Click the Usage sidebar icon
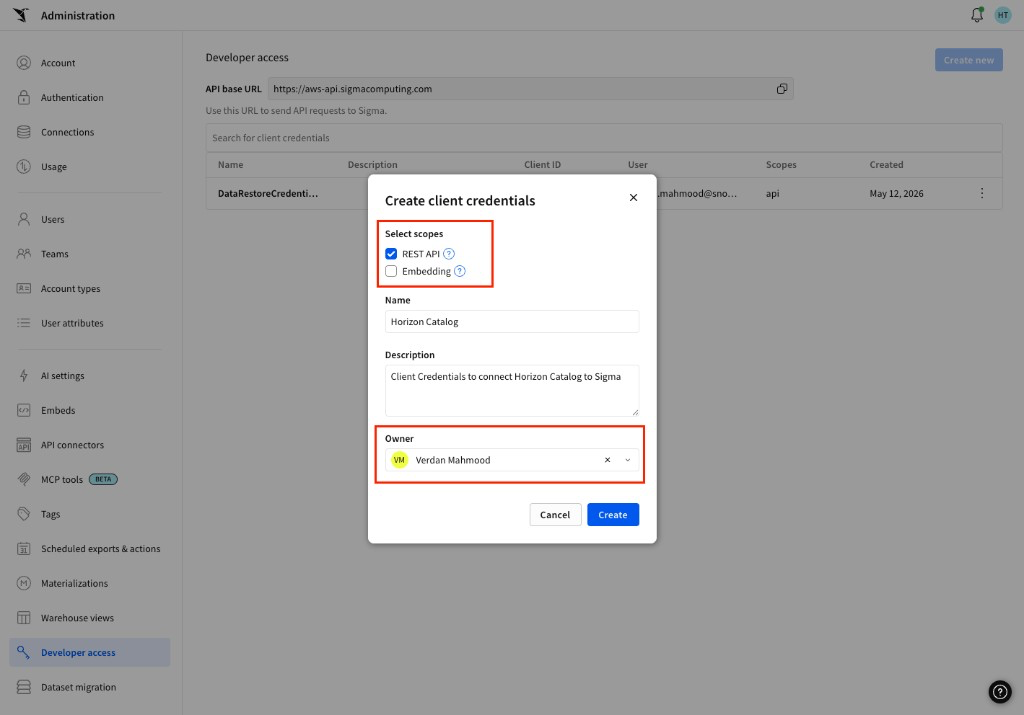The height and width of the screenshot is (715, 1024). point(24,167)
